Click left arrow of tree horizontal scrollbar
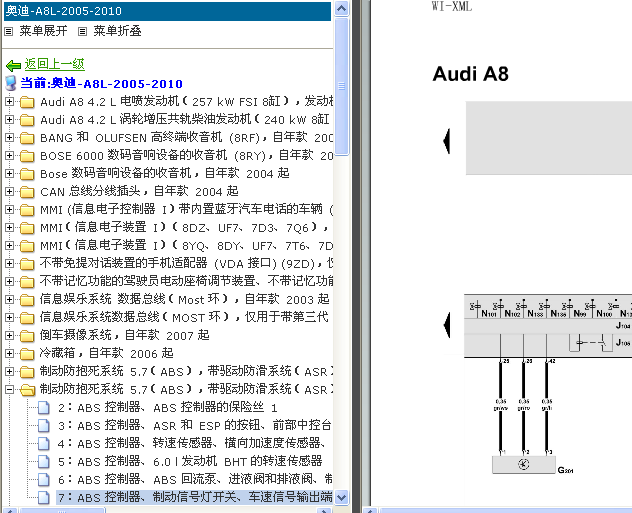Image resolution: width=632 pixels, height=513 pixels. [9, 510]
